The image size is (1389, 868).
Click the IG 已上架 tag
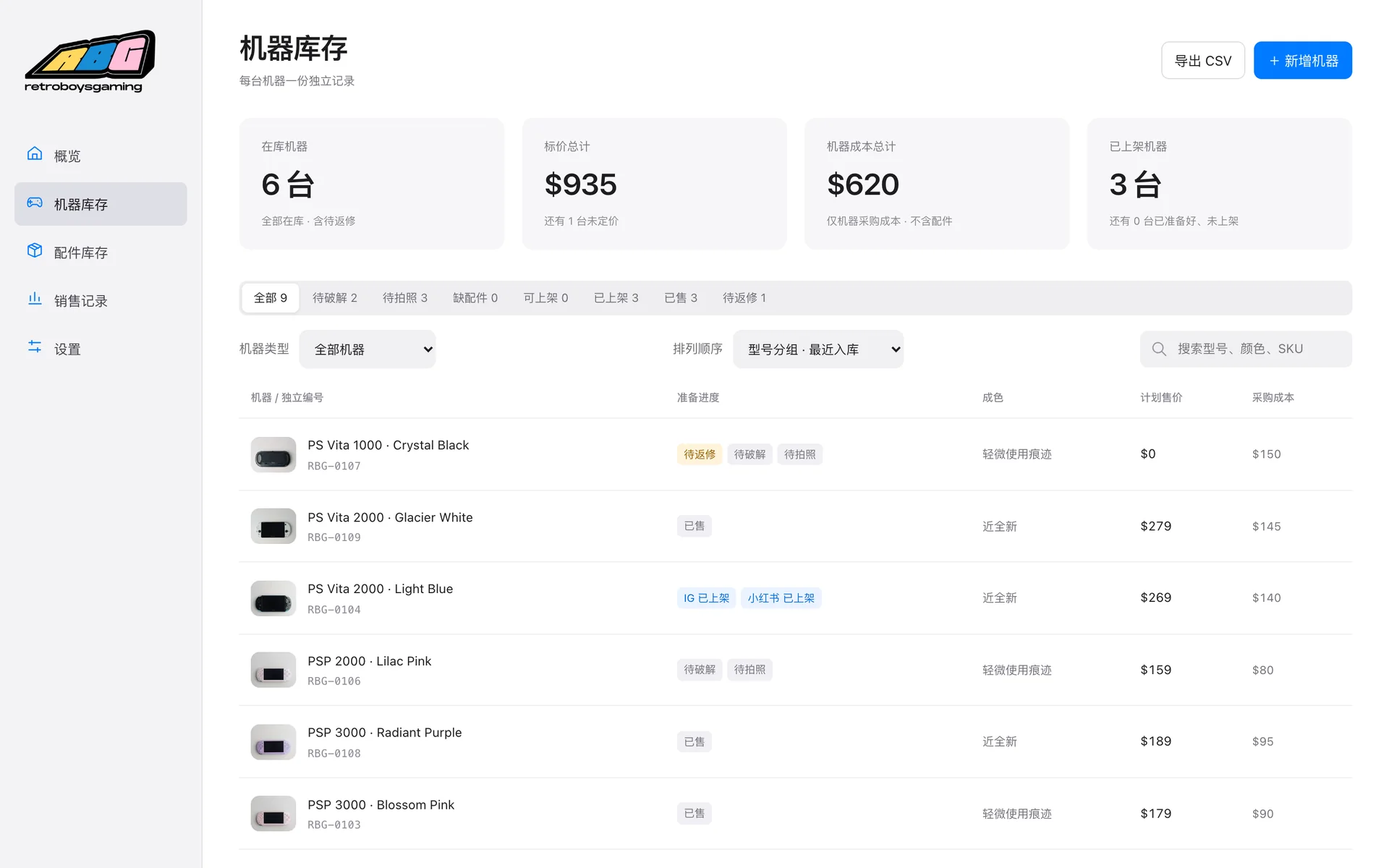tap(706, 598)
